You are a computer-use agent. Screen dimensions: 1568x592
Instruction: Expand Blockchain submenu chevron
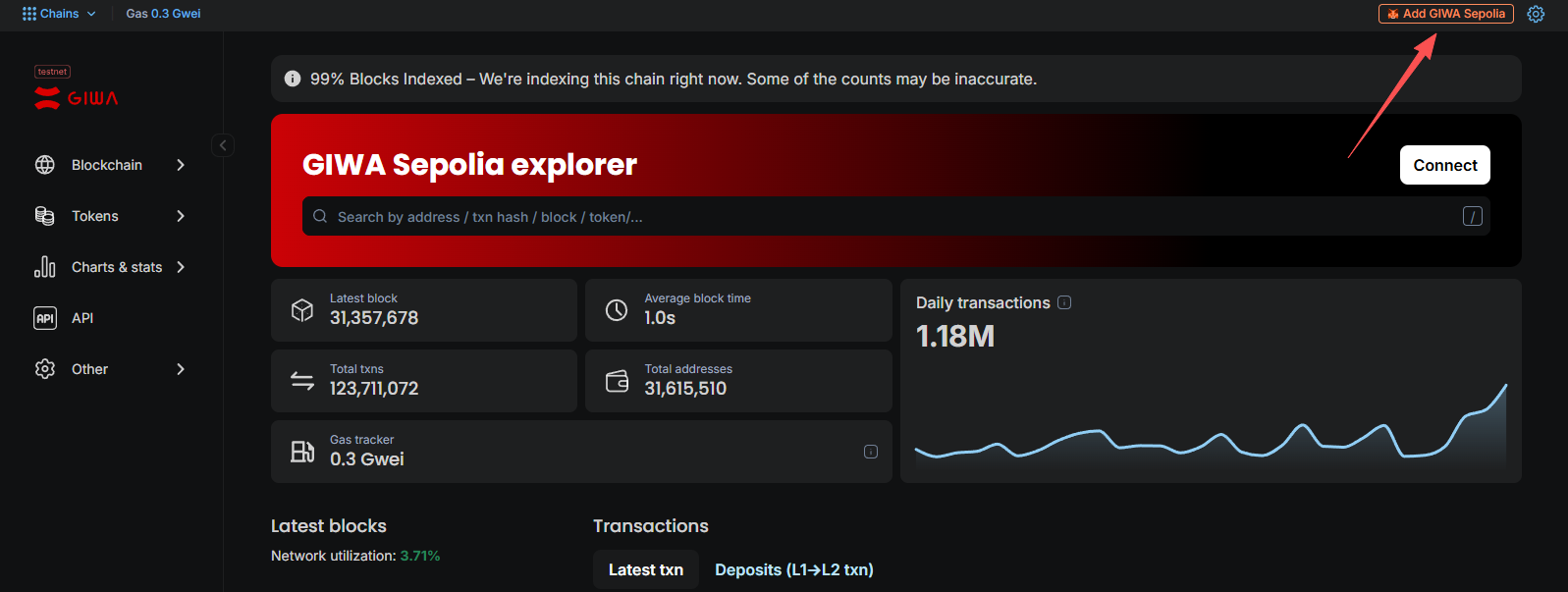181,165
